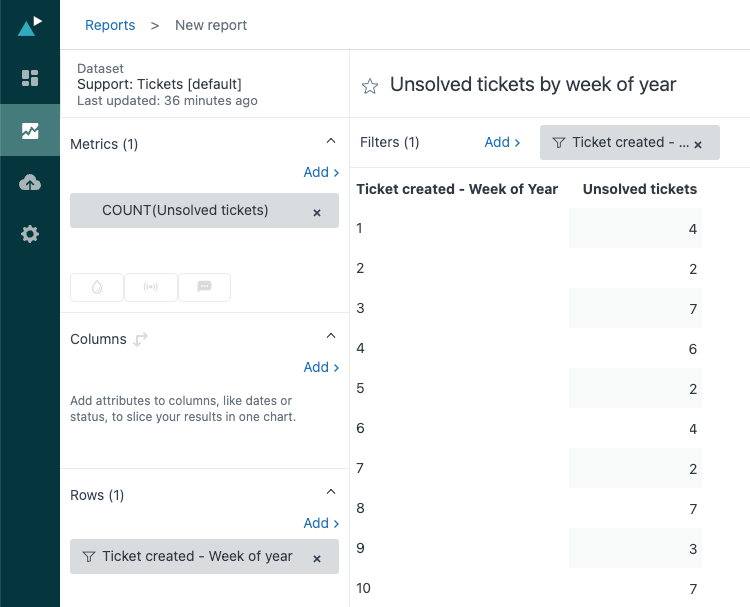Click the droplet result manipulation icon

point(97,287)
